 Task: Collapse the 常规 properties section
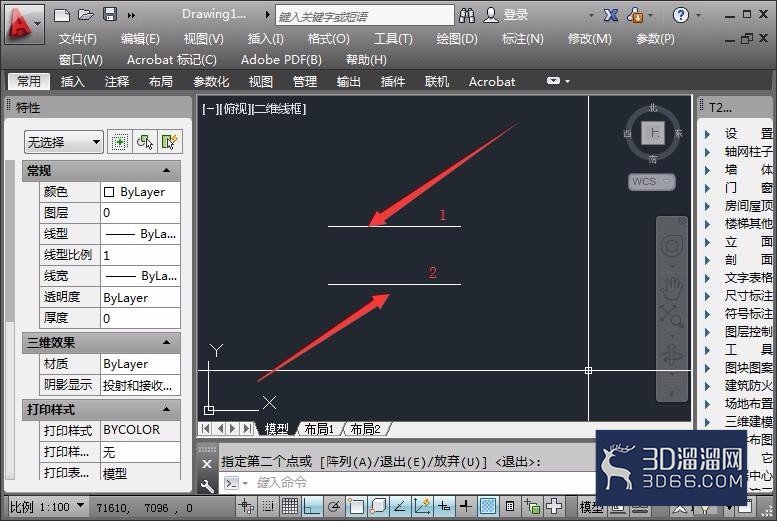(167, 171)
